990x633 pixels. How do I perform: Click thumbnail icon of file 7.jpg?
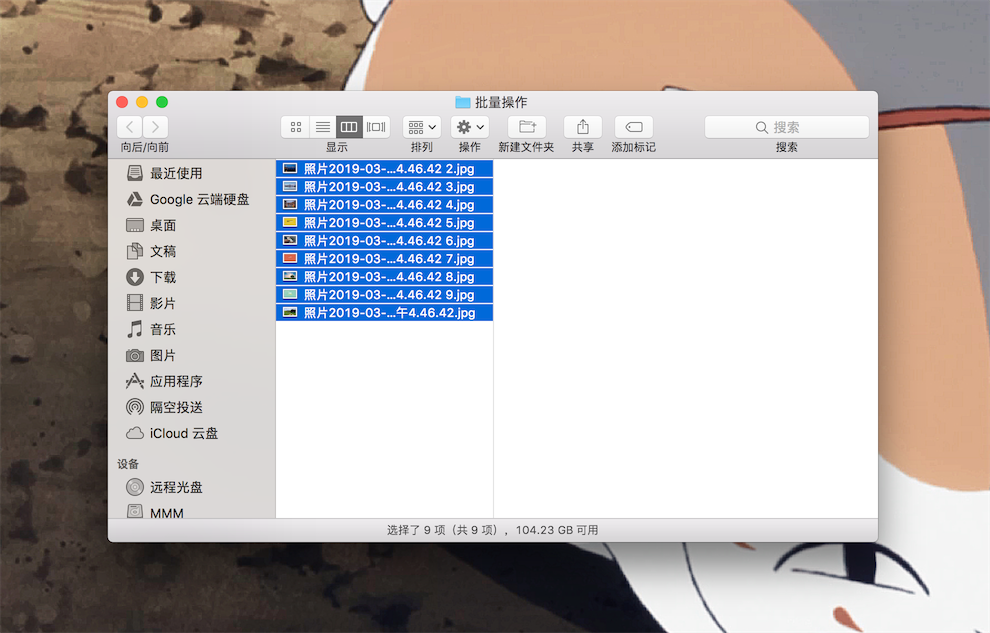click(x=290, y=258)
